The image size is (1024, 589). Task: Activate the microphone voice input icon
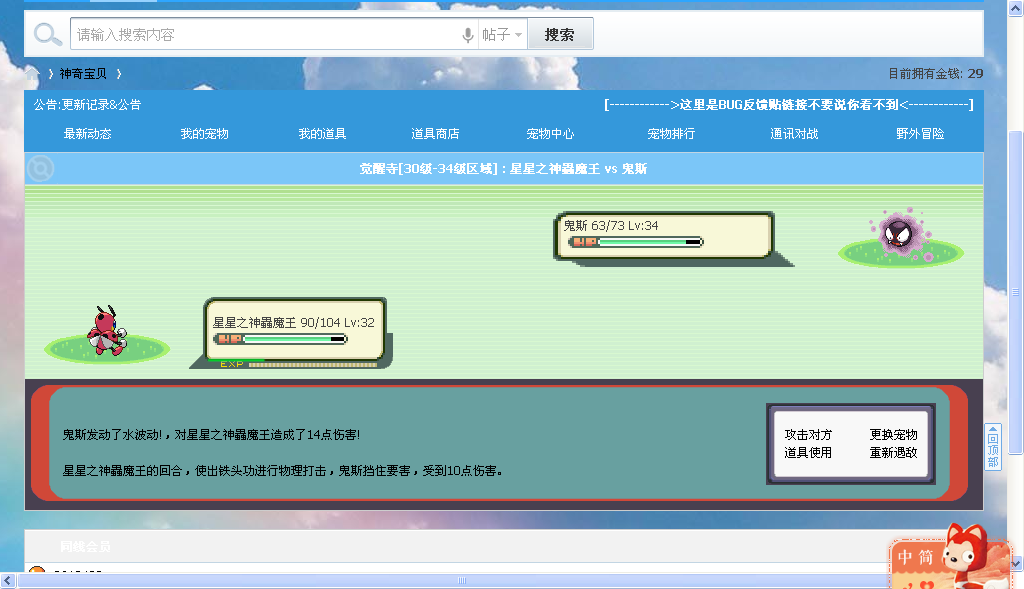(x=468, y=35)
